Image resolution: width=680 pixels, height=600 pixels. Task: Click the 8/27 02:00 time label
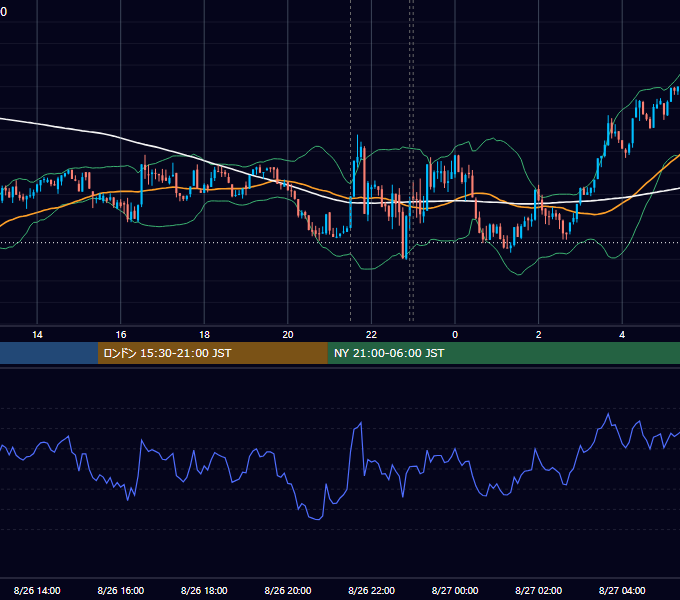[538, 590]
